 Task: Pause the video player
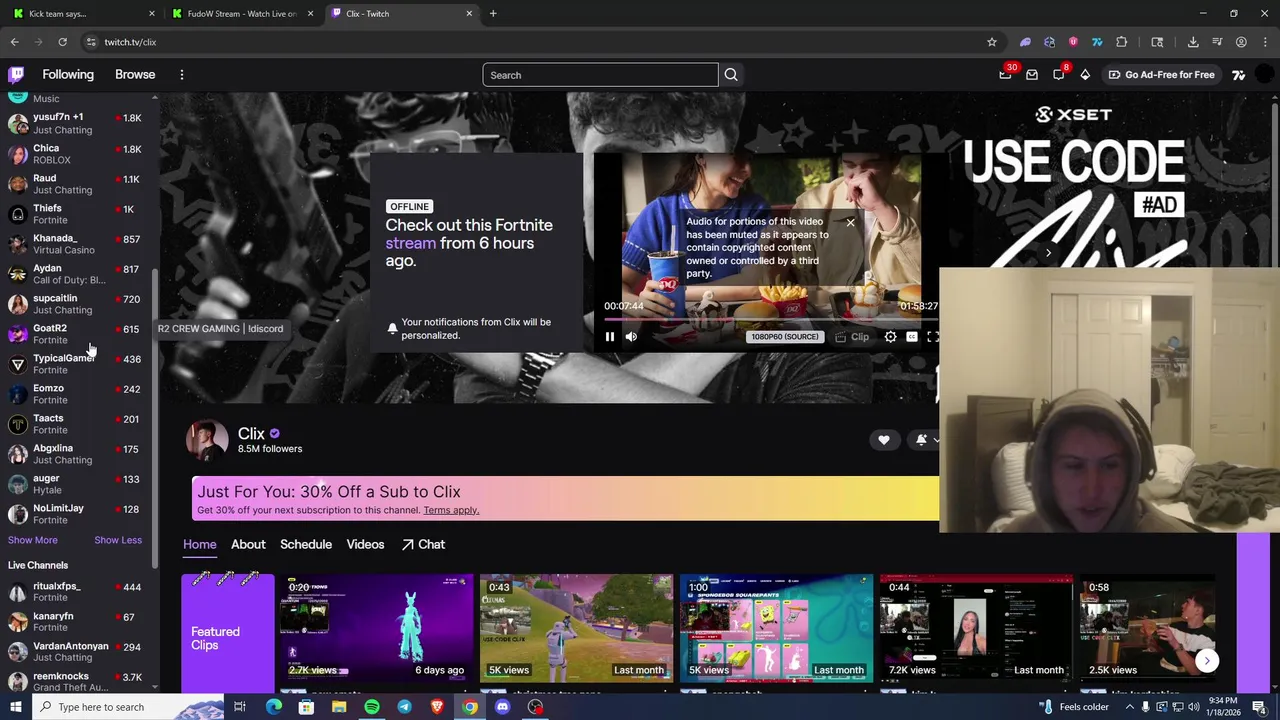(610, 337)
